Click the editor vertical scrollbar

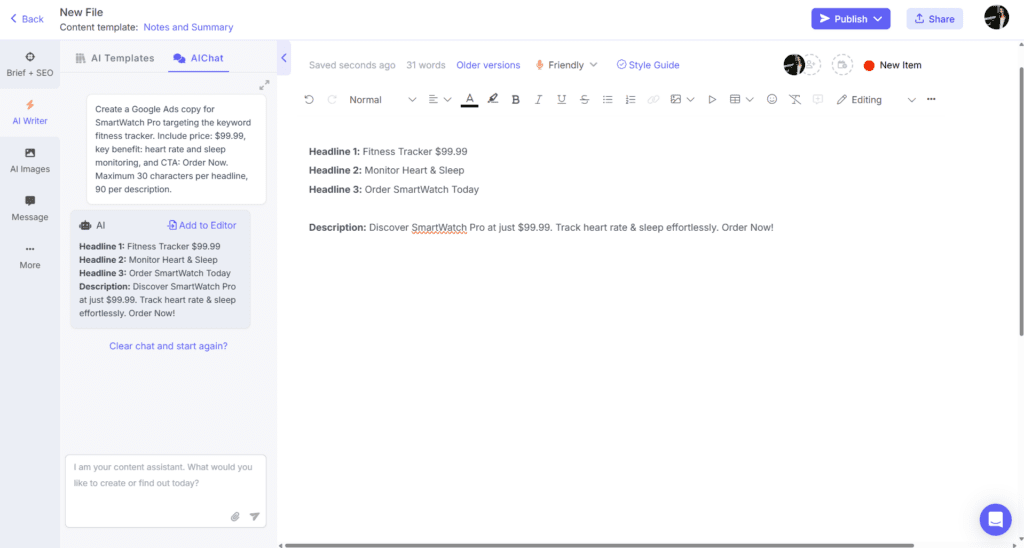1020,202
